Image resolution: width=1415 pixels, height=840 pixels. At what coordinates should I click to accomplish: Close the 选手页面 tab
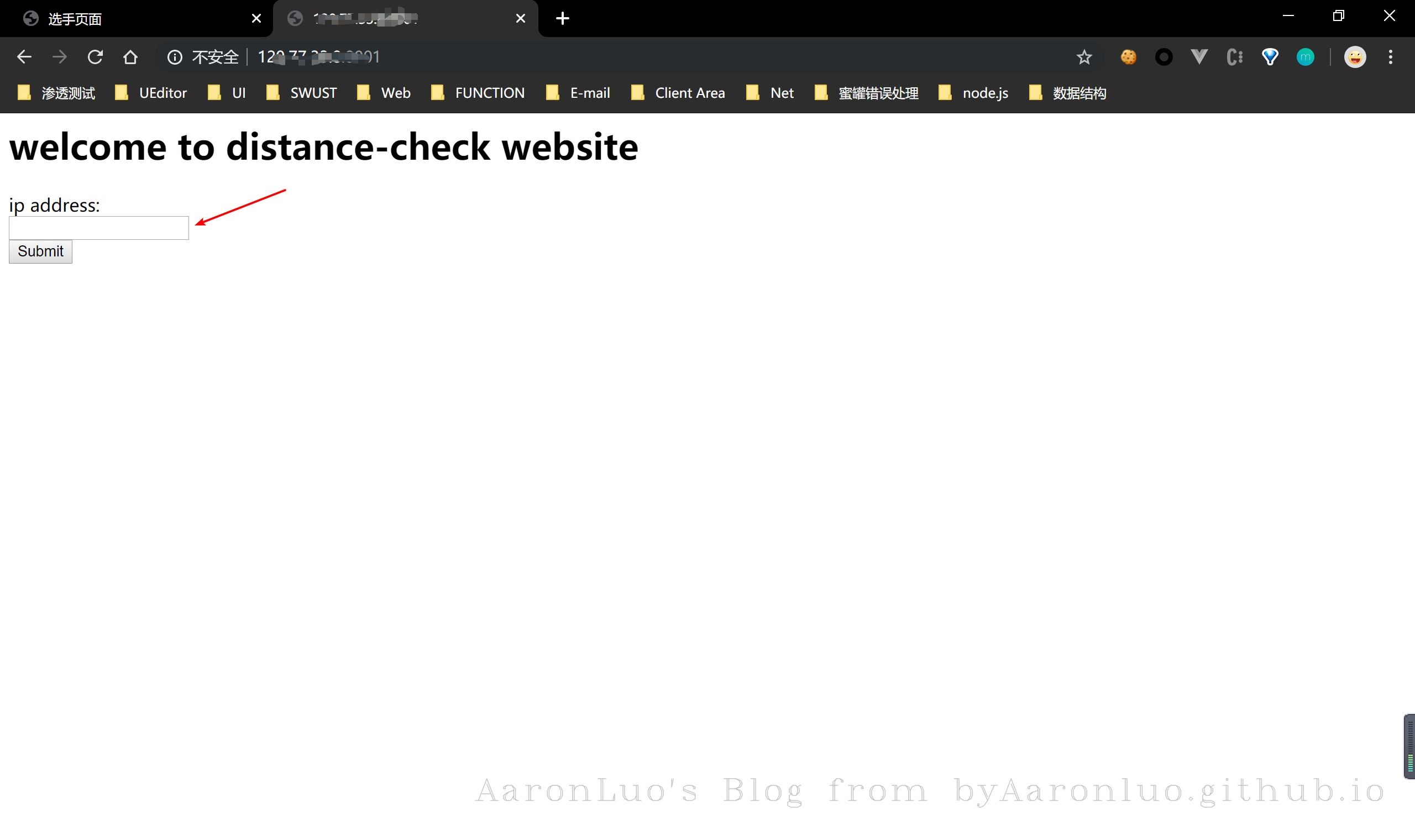point(256,19)
